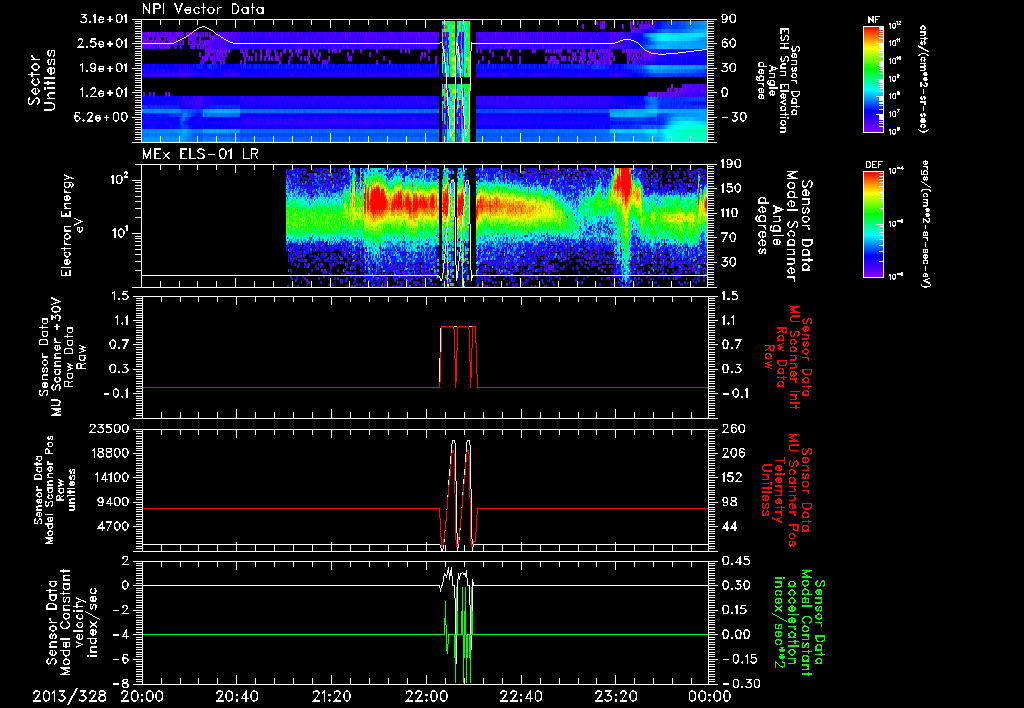1024x708 pixels.
Task: Click the "0.00" acceleration tick value
Action: pyautogui.click(x=735, y=635)
